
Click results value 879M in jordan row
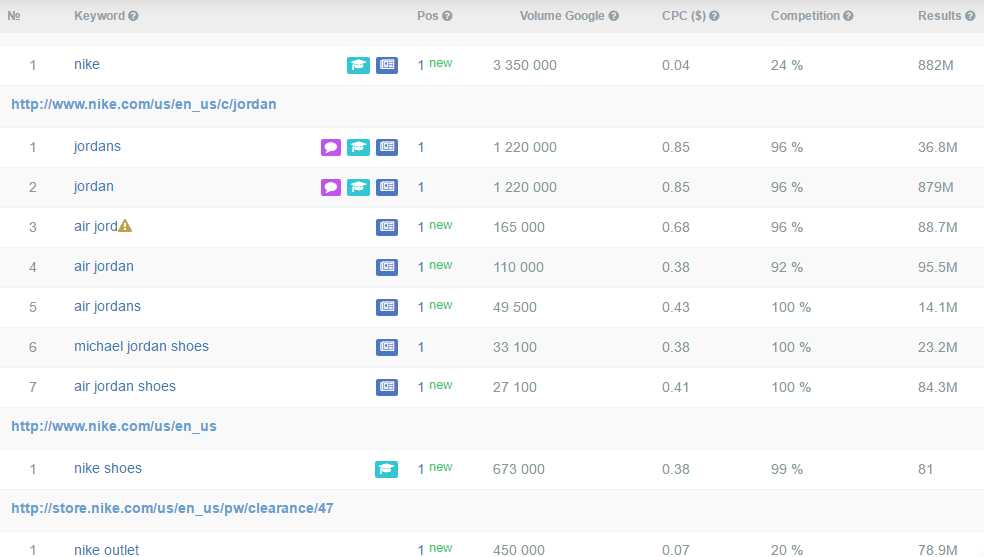point(936,188)
